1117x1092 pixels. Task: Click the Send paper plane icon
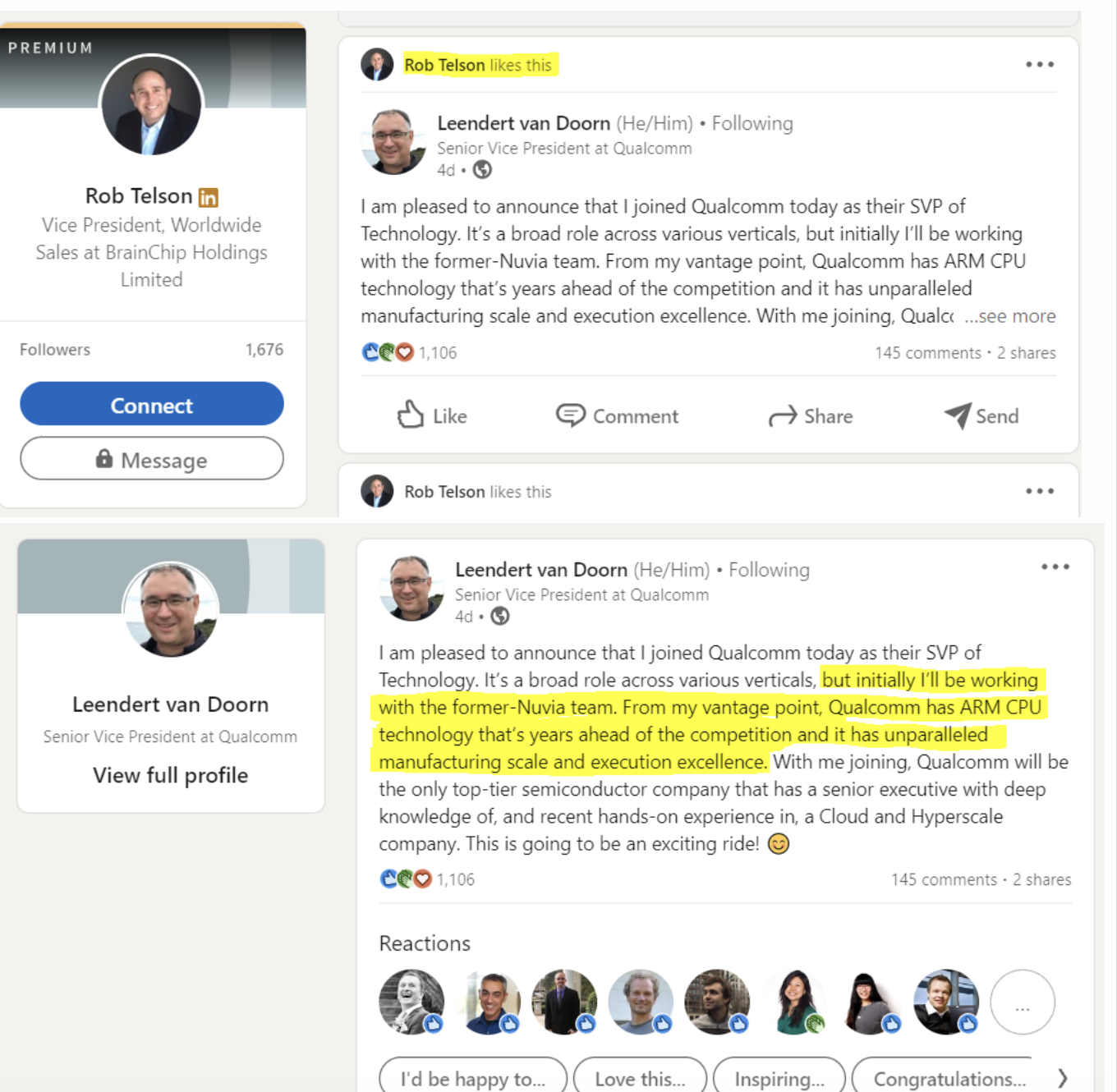tap(958, 415)
